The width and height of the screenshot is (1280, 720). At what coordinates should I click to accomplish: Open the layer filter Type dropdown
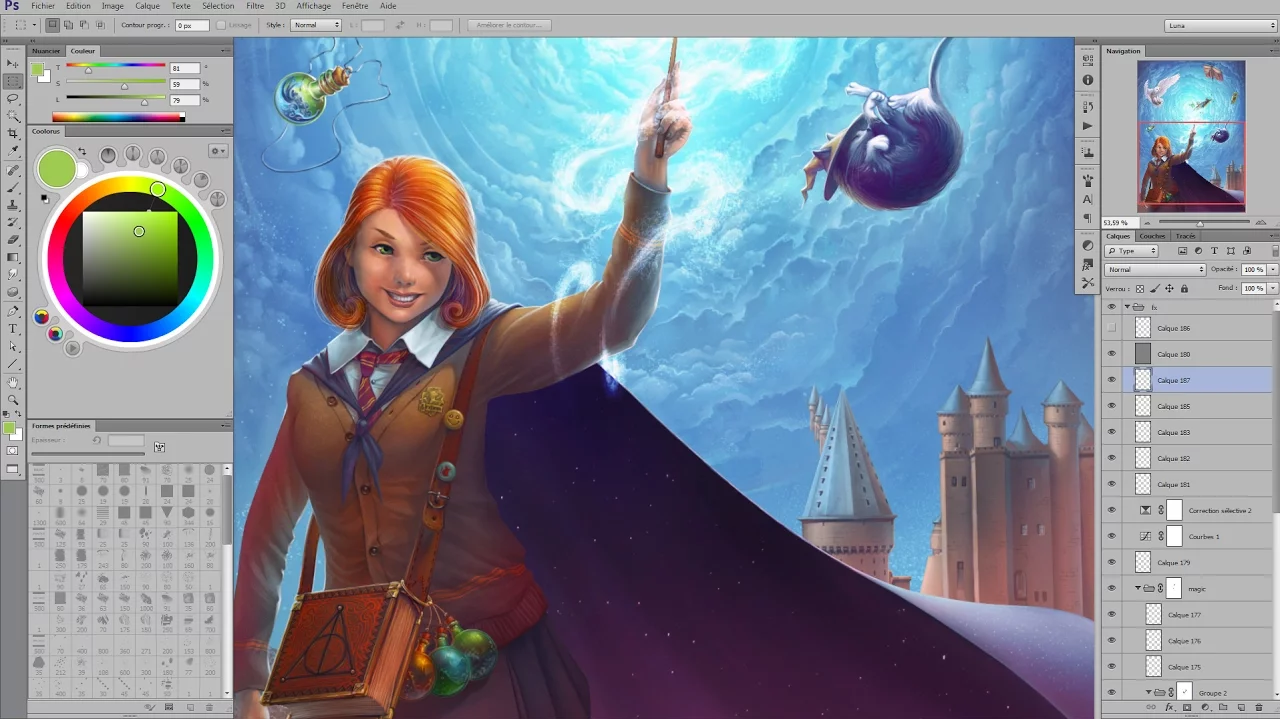[1131, 251]
